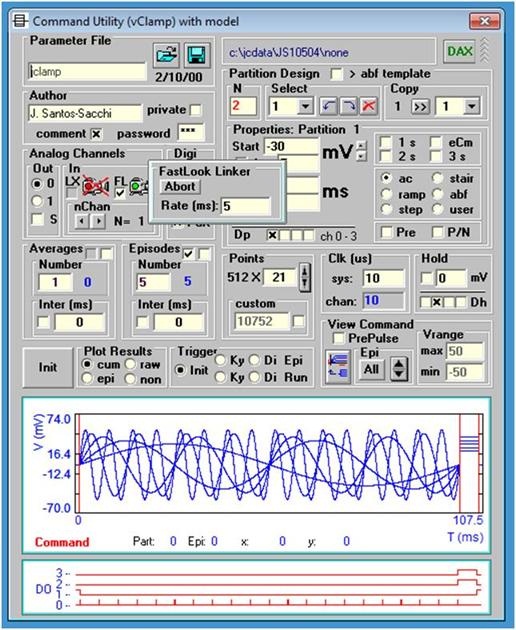516x630 pixels.
Task: Click the FastLook Rate (ms) field
Action: coord(245,207)
